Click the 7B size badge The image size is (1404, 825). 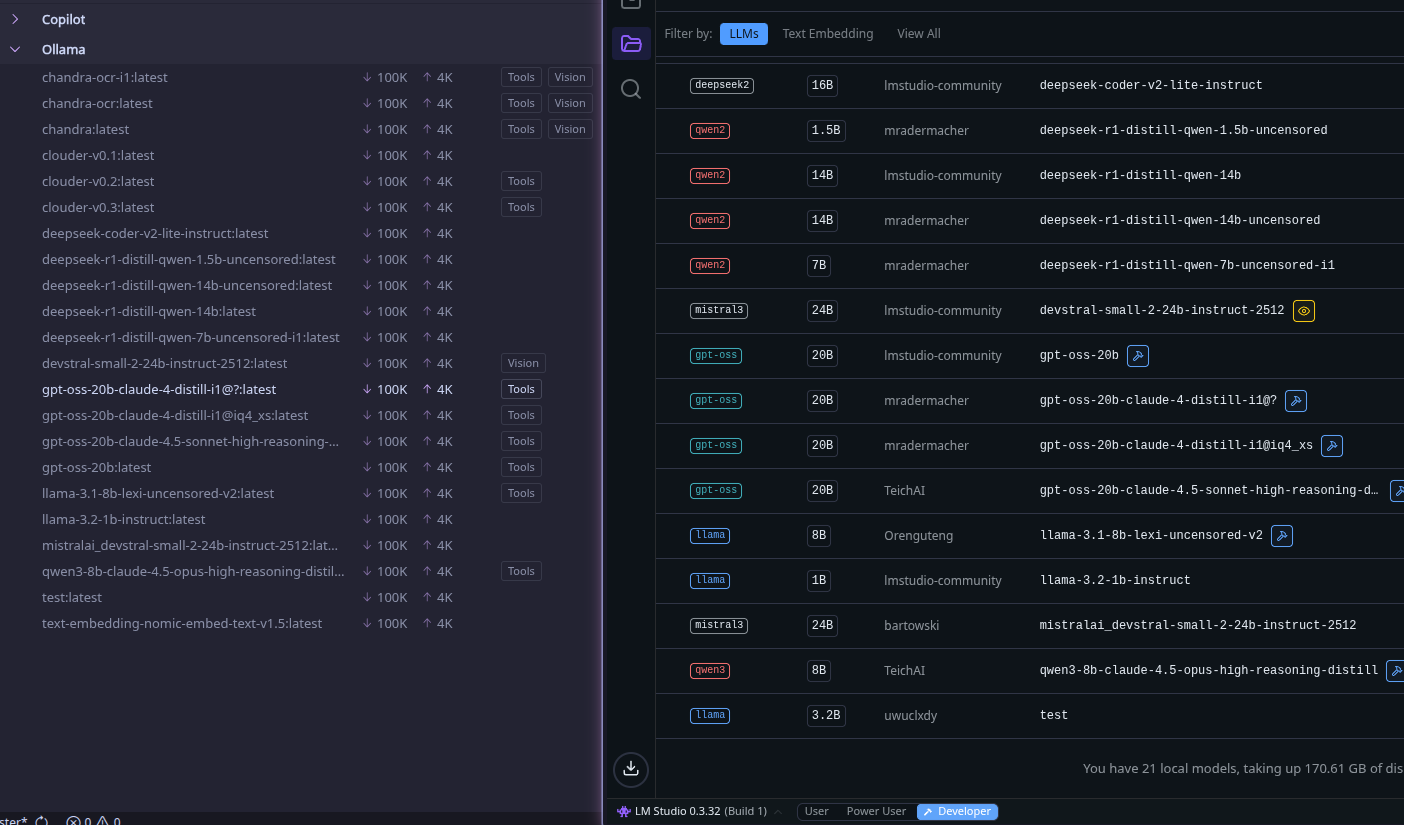click(x=819, y=266)
